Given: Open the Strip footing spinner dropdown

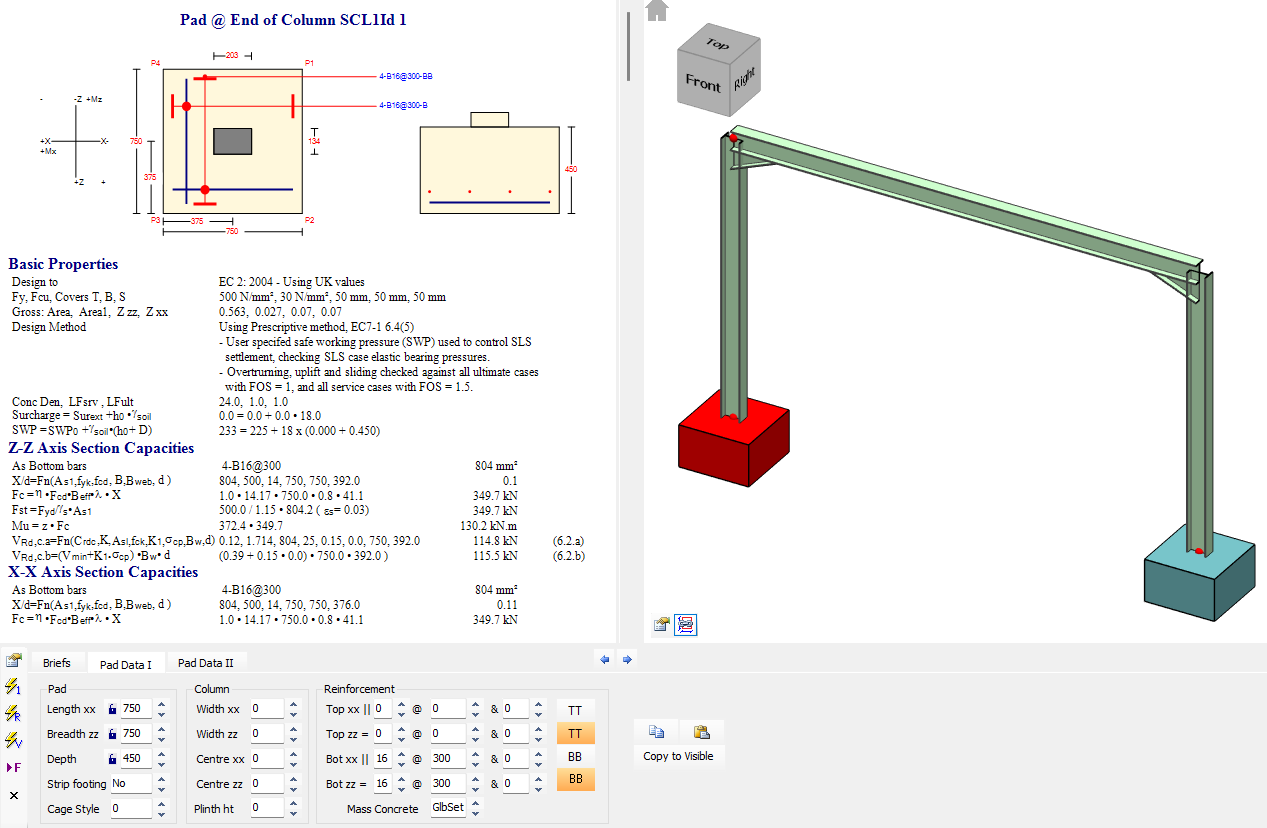Looking at the screenshot, I should pyautogui.click(x=162, y=784).
